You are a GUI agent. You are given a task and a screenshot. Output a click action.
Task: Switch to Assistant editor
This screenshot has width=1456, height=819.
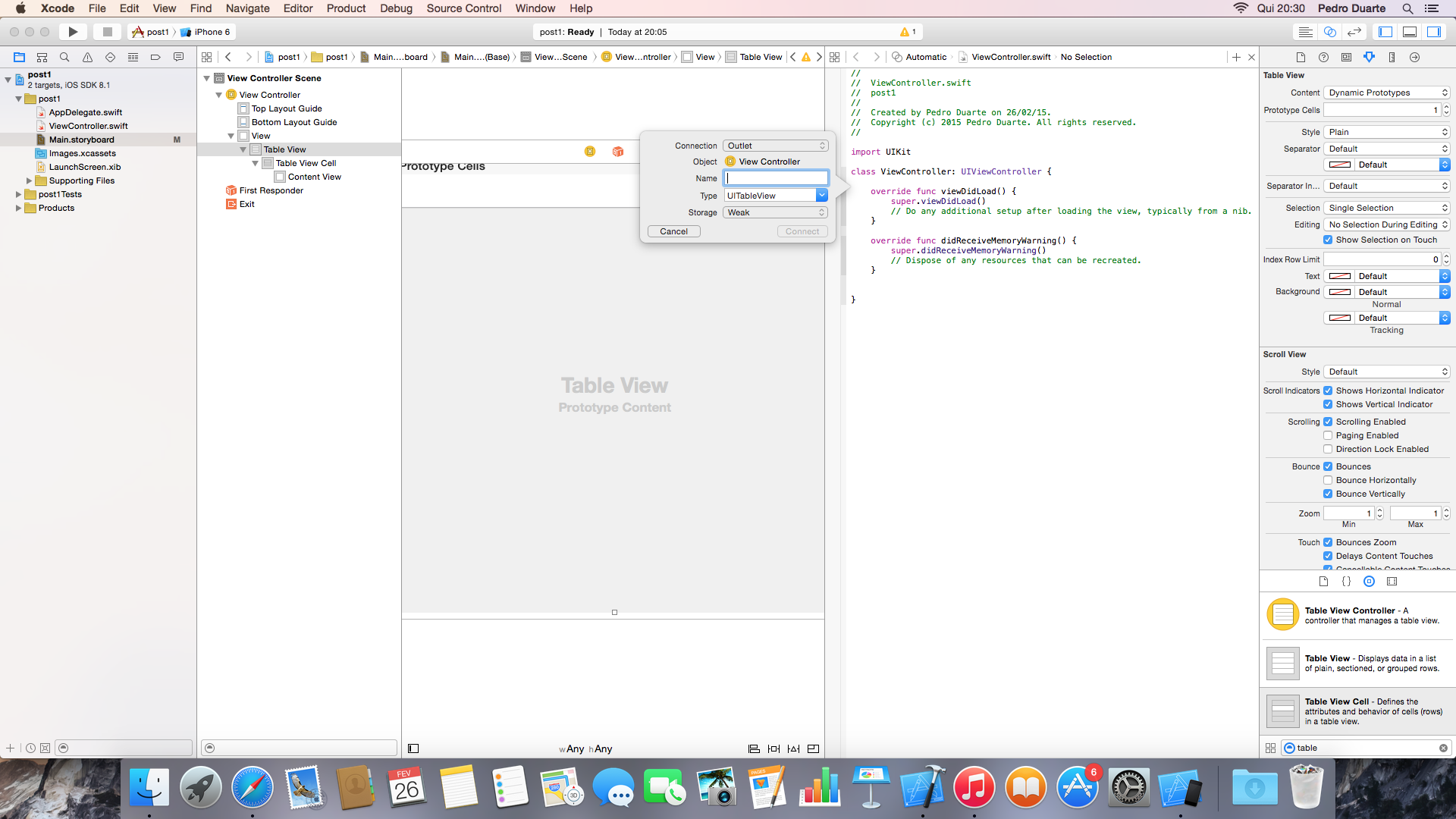coord(1329,32)
